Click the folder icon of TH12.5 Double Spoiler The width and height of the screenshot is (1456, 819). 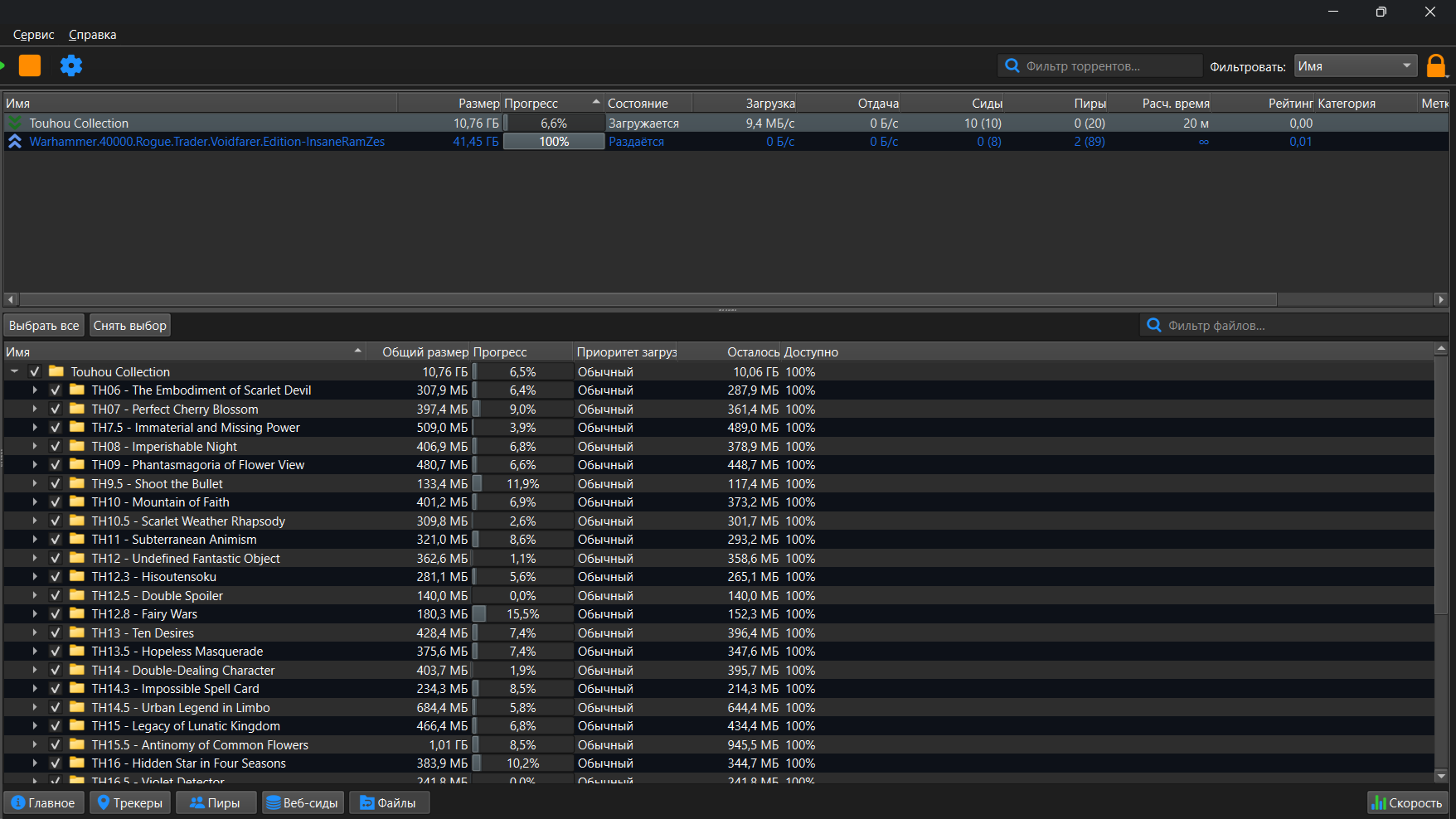(x=77, y=595)
